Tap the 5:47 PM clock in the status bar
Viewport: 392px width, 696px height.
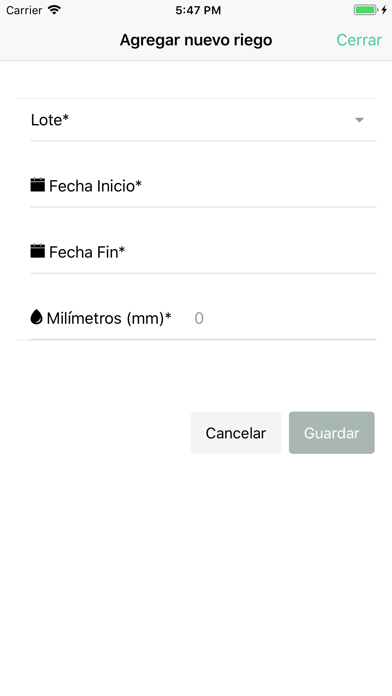click(x=198, y=10)
